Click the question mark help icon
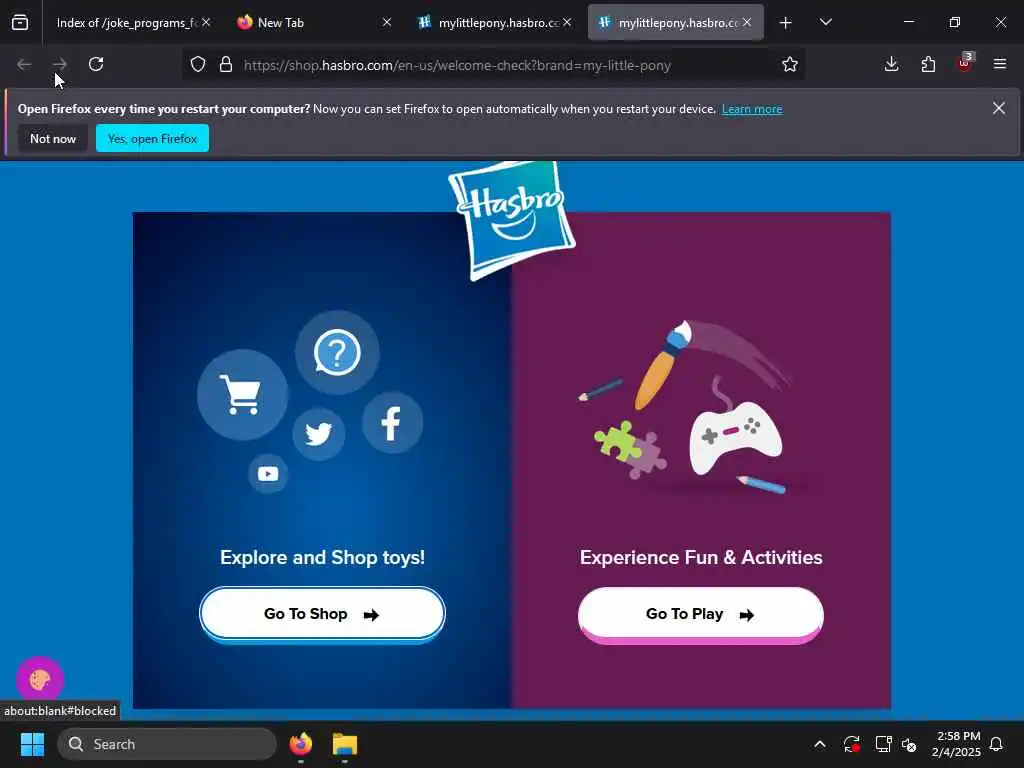 [337, 353]
